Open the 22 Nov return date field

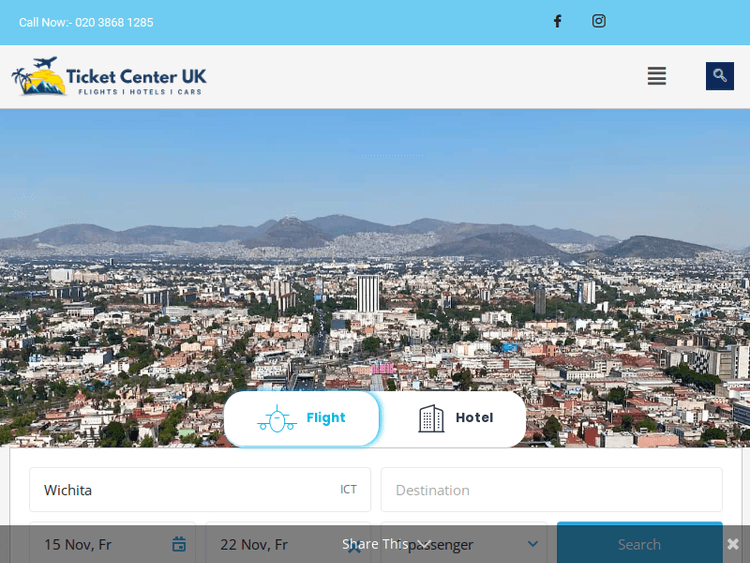click(x=288, y=544)
